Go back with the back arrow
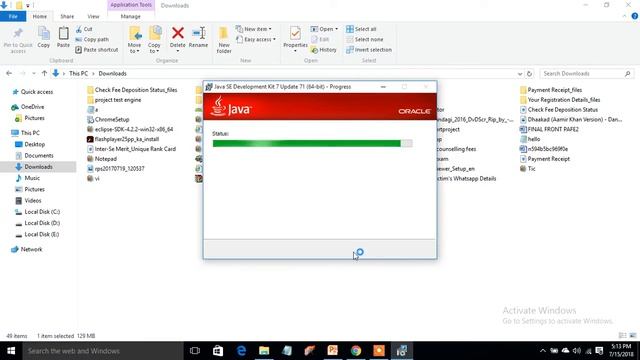This screenshot has width=640, height=360. [x=9, y=73]
